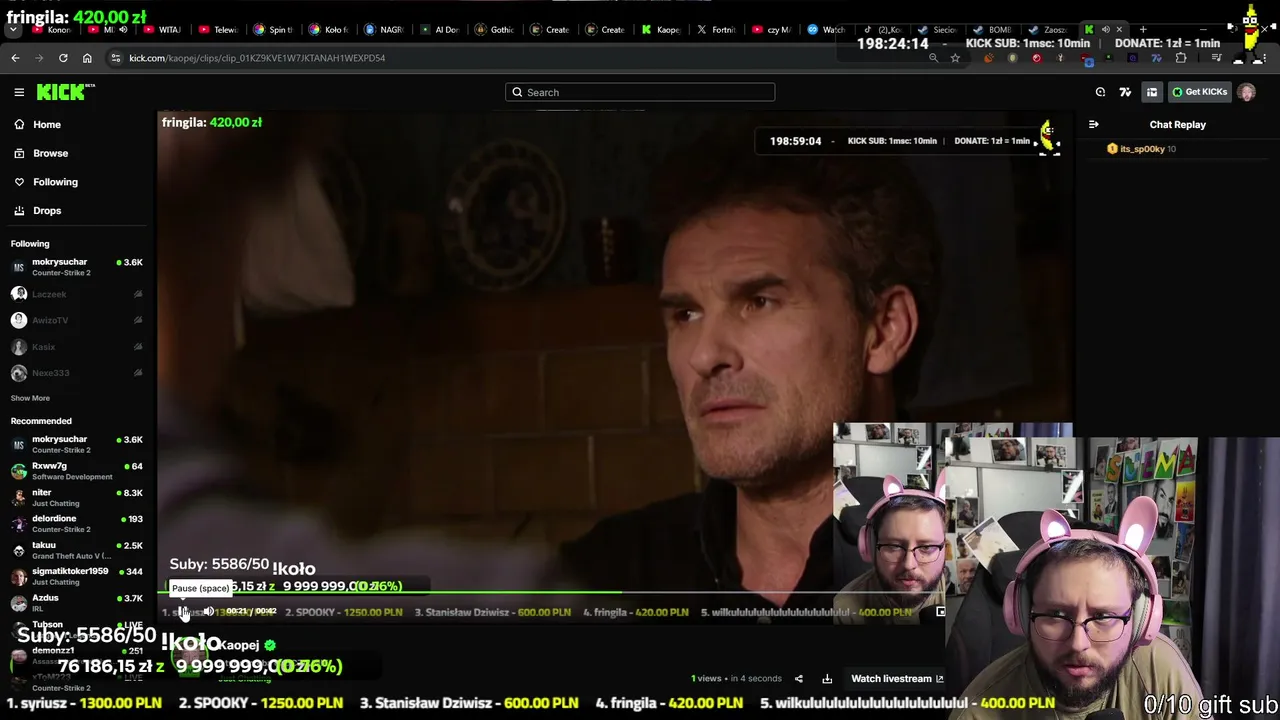Go to the Kick logo homepage
This screenshot has height=720, width=1280.
tap(66, 92)
